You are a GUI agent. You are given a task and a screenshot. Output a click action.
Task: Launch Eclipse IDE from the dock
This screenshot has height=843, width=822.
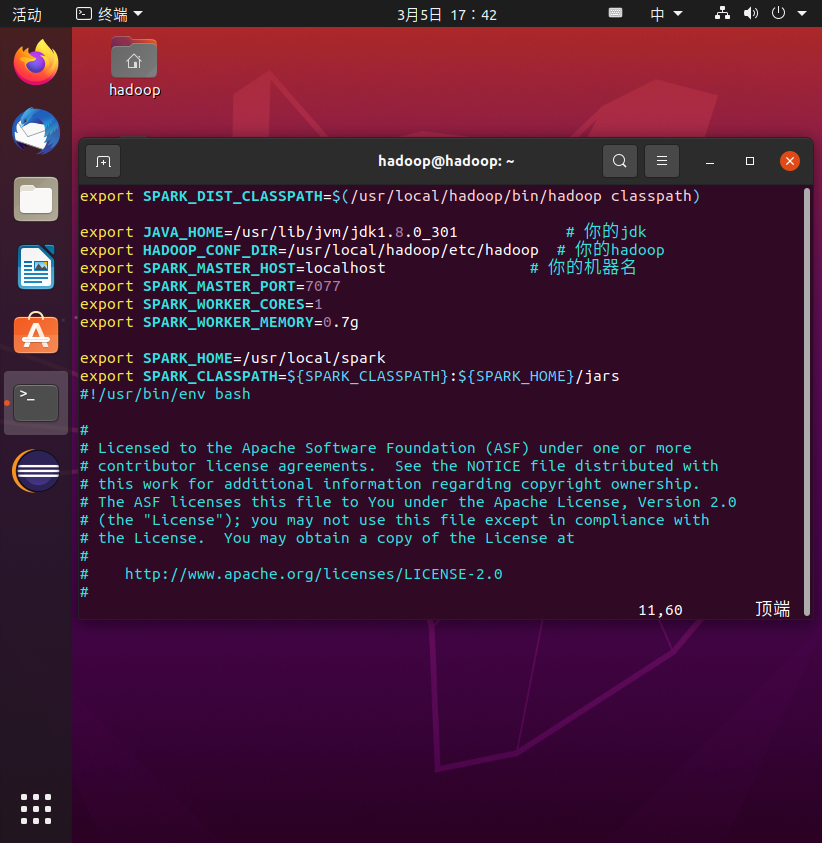click(36, 471)
